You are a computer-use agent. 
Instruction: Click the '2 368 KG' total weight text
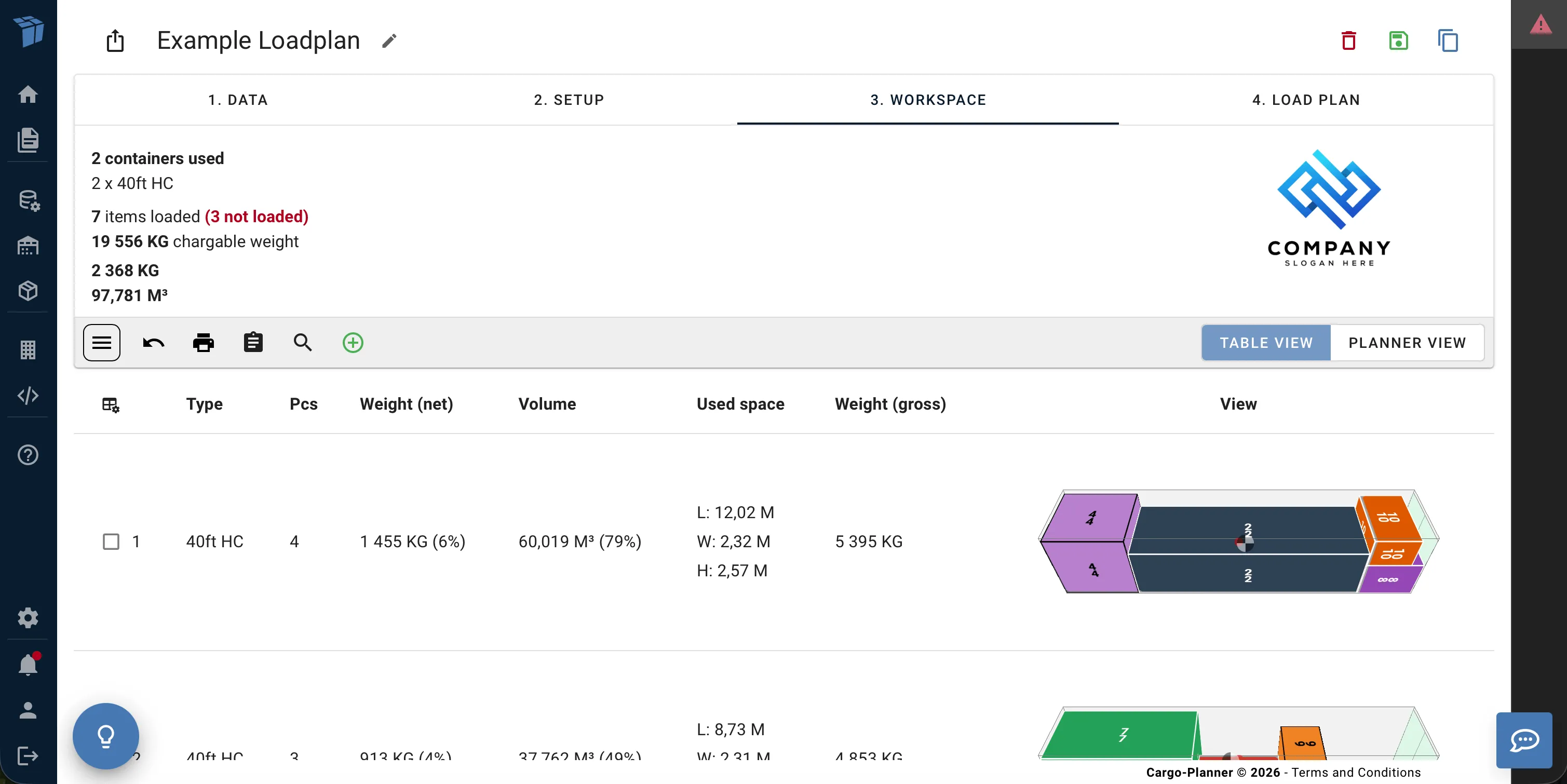coord(125,270)
